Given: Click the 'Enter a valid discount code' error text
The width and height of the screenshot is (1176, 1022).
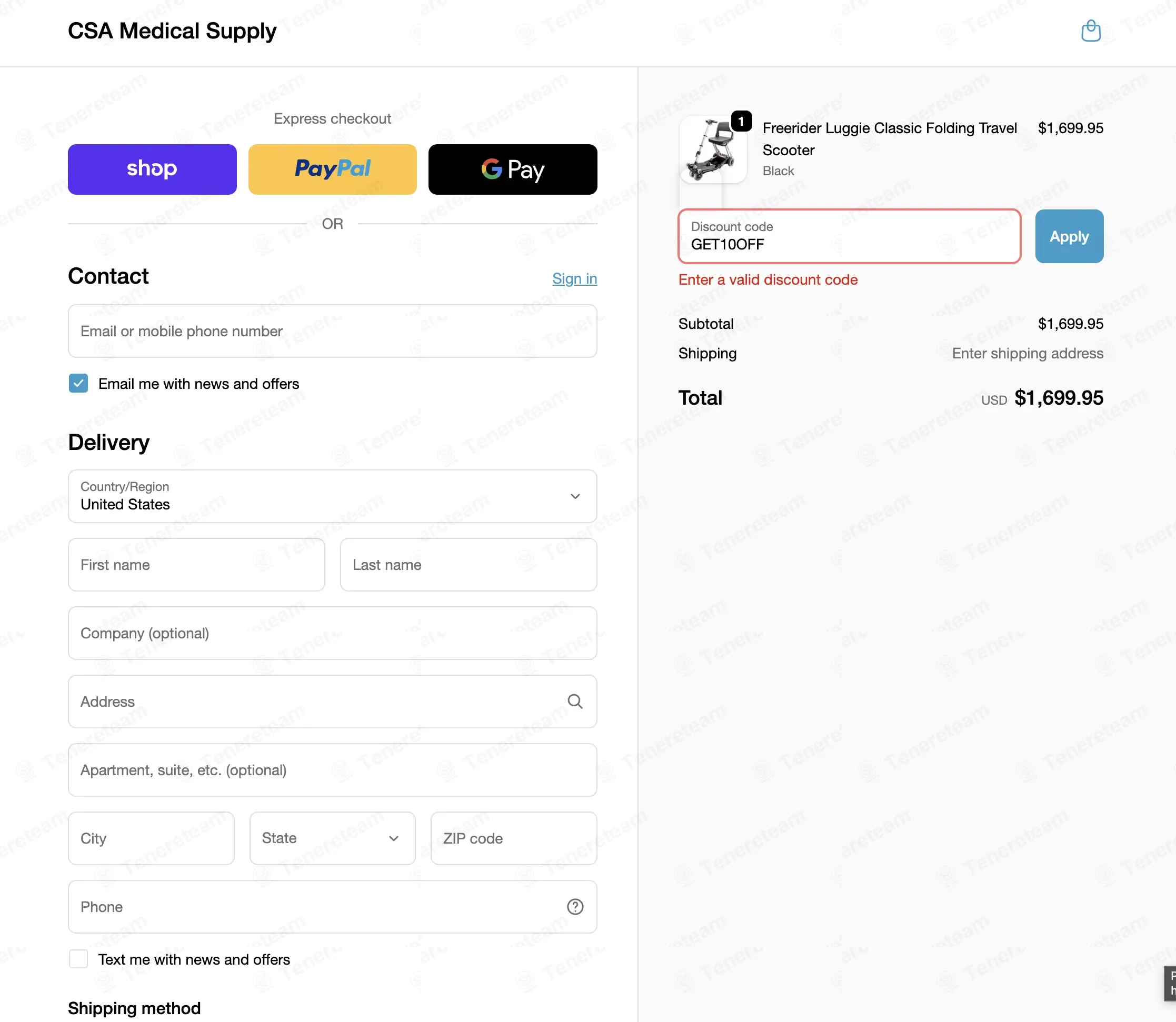Looking at the screenshot, I should [768, 279].
